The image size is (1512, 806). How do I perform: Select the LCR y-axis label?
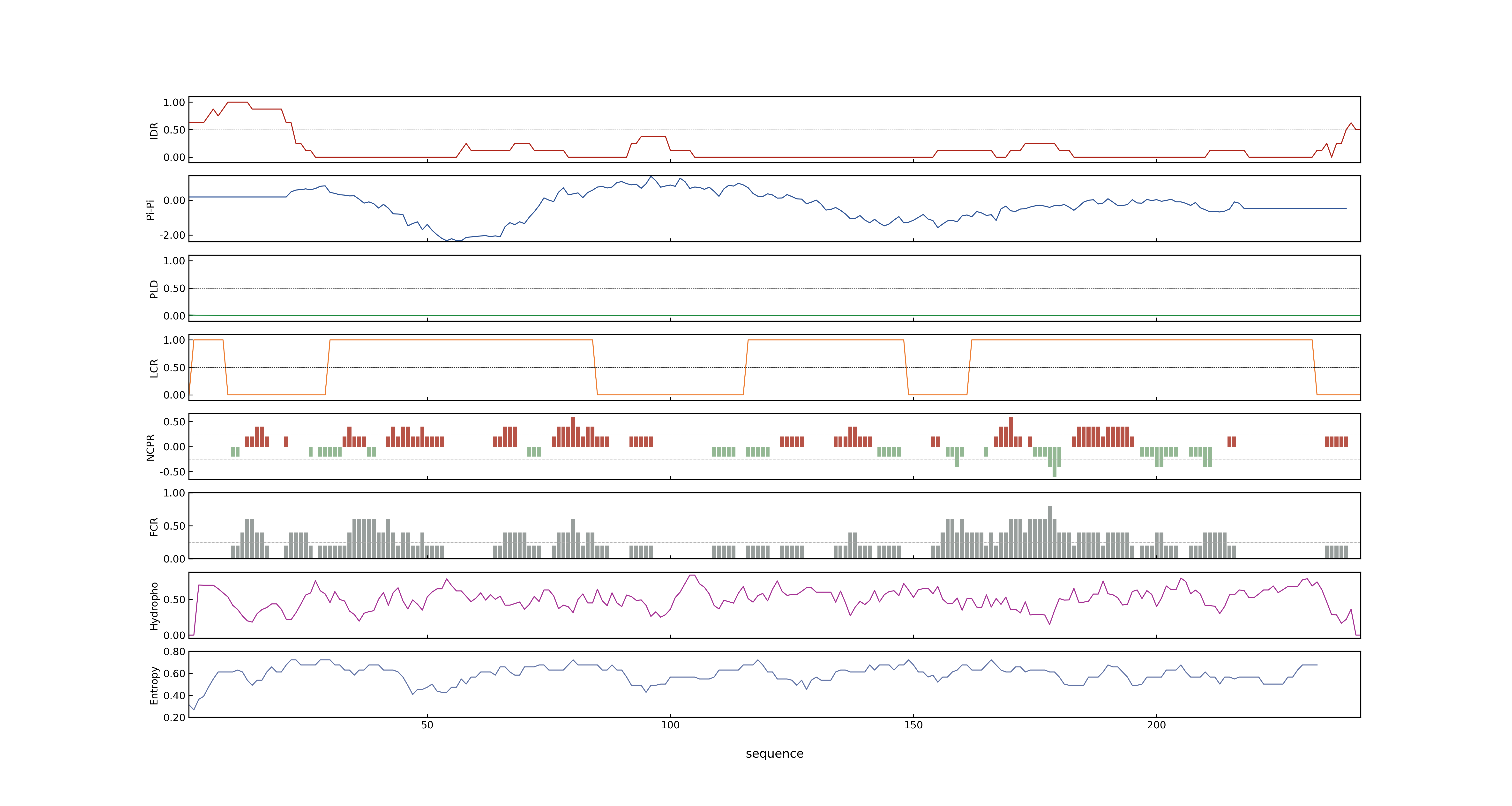pos(154,368)
